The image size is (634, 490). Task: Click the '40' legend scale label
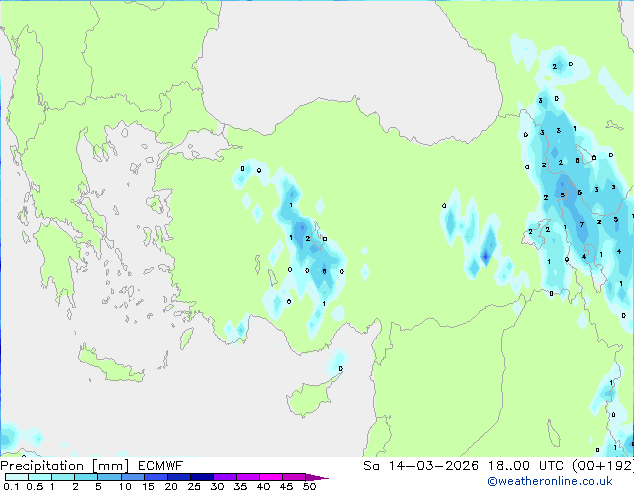coord(263,486)
